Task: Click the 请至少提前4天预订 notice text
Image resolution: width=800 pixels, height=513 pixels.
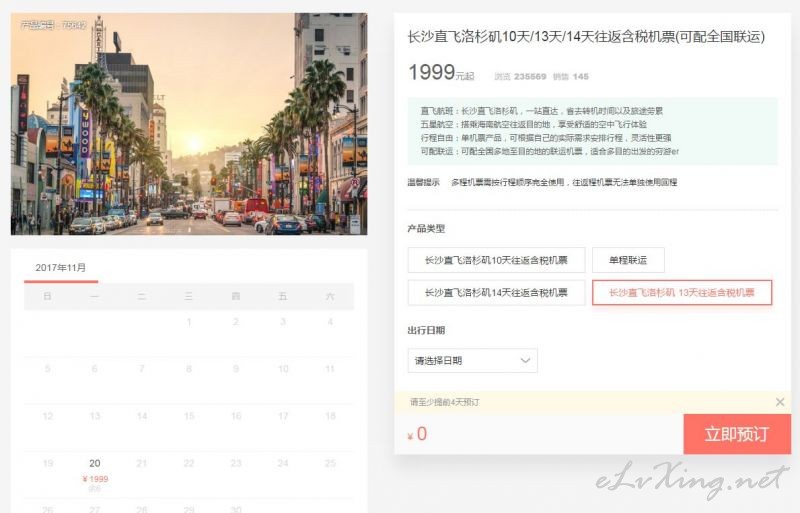Action: click(444, 402)
